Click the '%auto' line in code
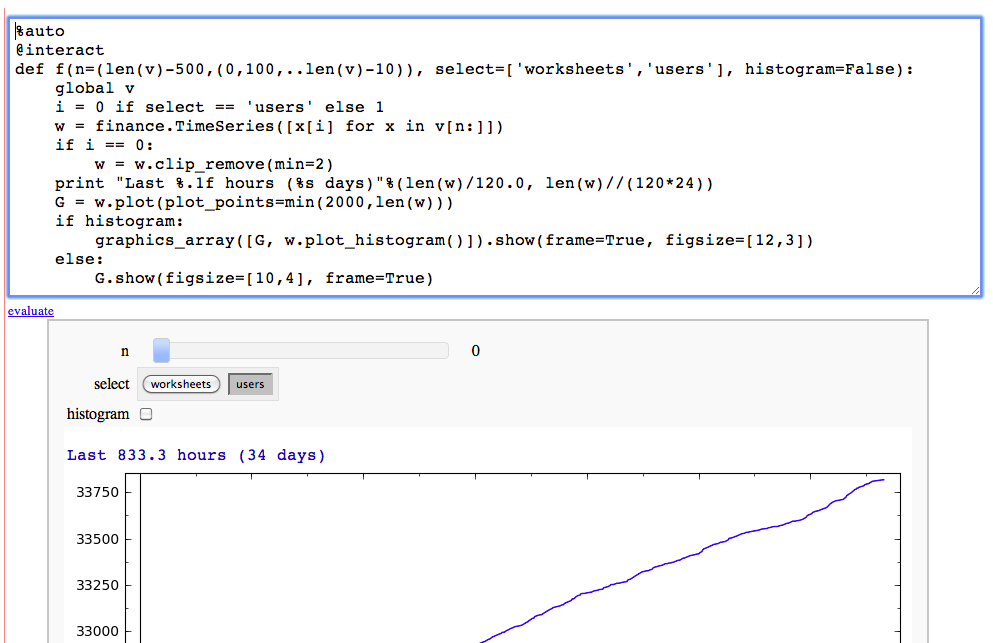The image size is (993, 643). 40,31
